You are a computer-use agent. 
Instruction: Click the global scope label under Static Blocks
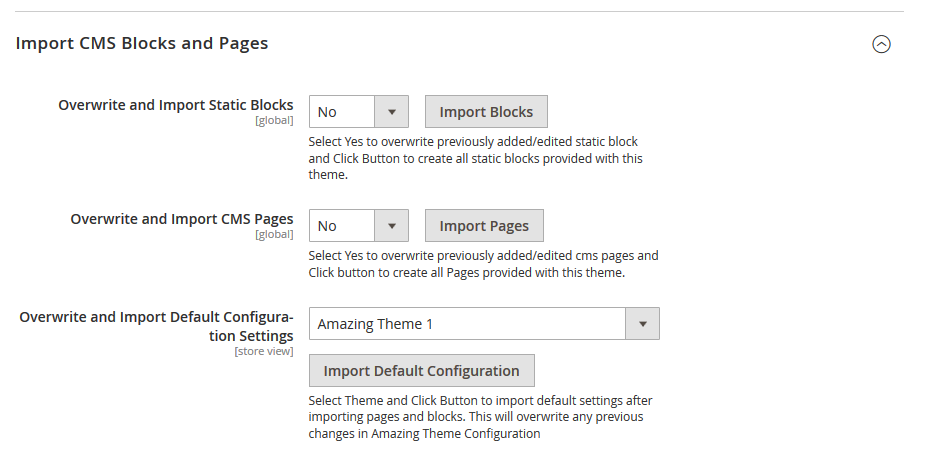click(x=274, y=120)
